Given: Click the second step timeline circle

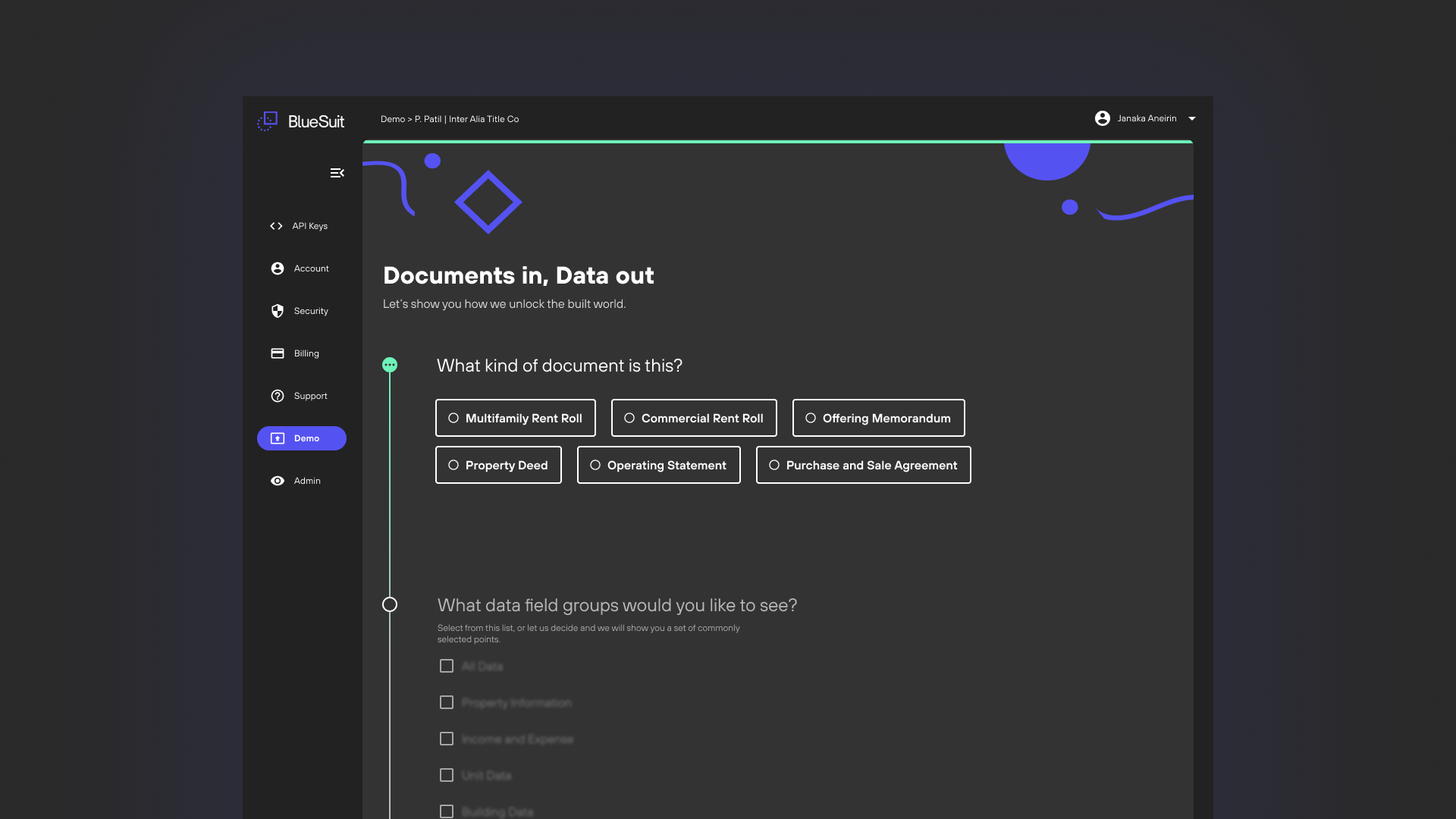Looking at the screenshot, I should point(390,604).
